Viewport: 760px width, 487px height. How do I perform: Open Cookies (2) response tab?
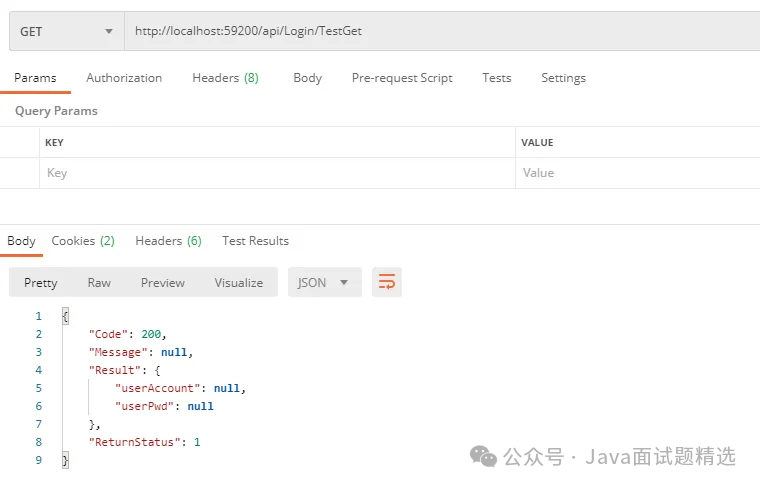click(83, 241)
